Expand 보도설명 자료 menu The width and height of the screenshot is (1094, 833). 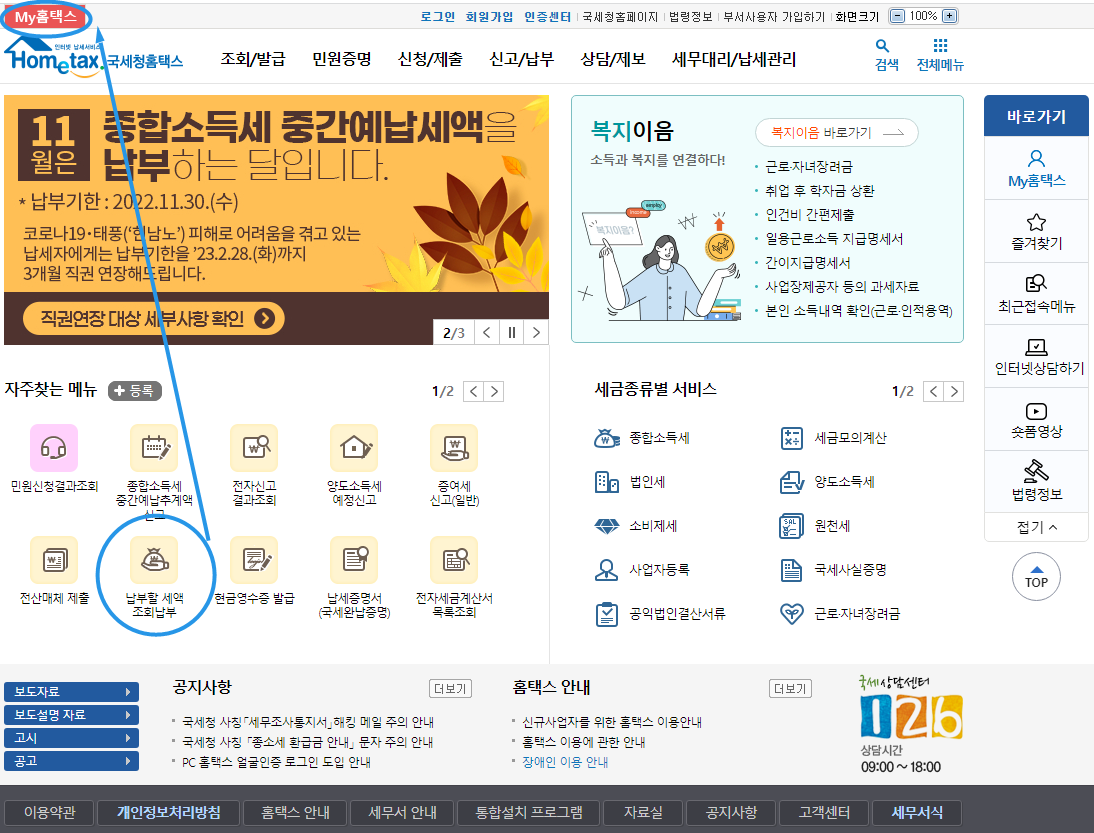click(x=71, y=715)
